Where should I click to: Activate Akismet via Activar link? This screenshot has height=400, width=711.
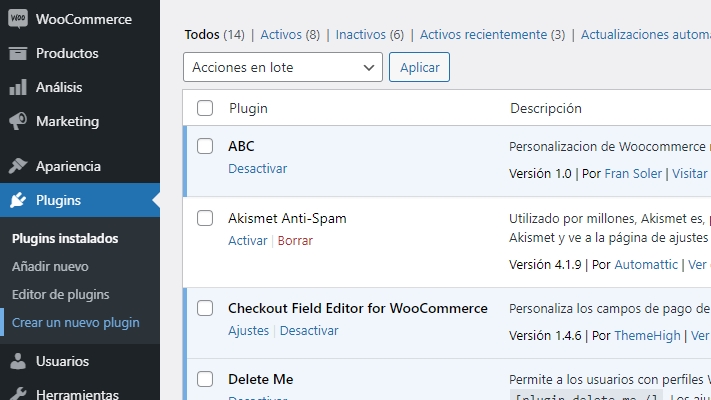click(248, 241)
